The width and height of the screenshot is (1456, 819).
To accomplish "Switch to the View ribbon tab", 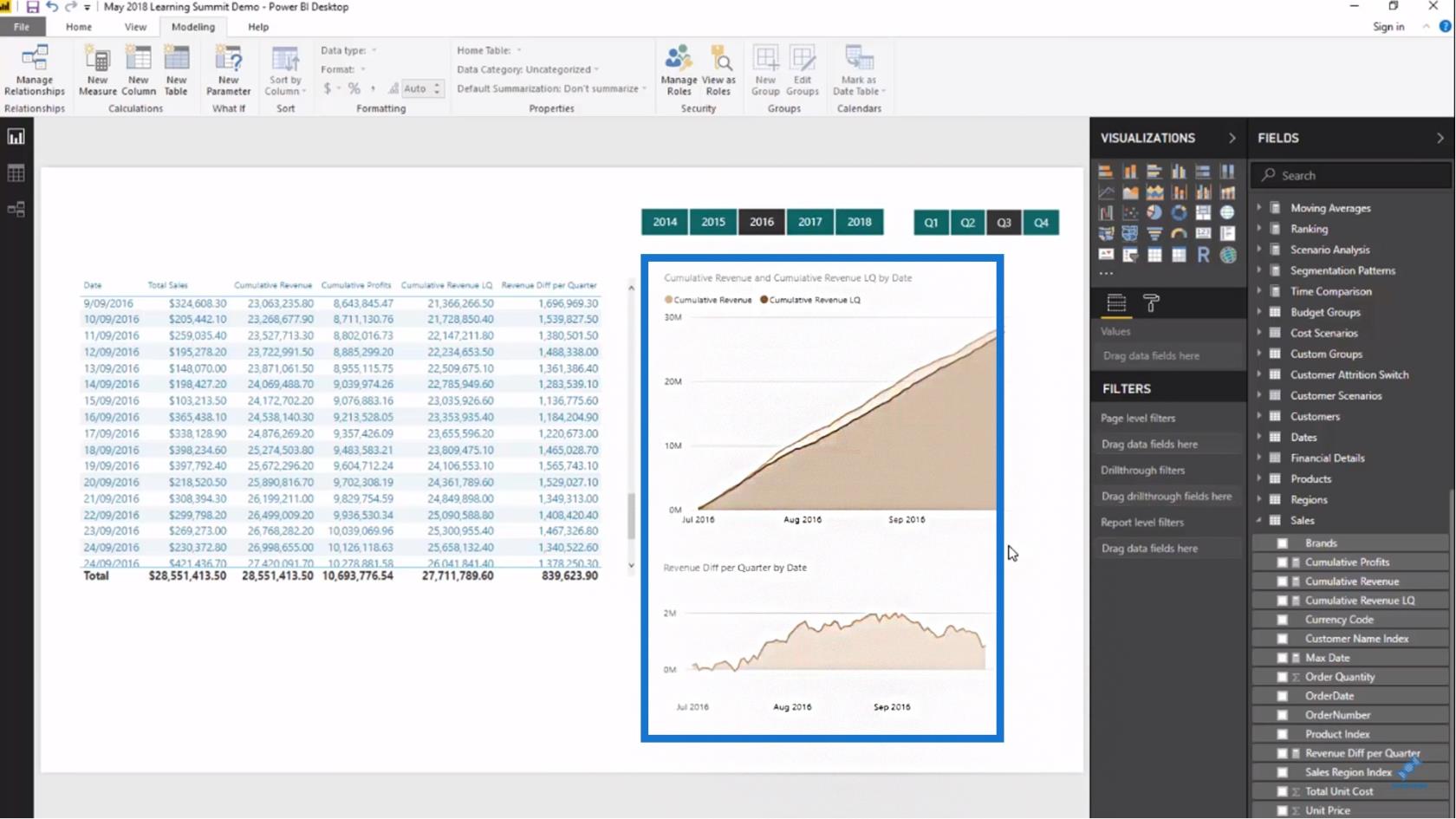I will [135, 27].
